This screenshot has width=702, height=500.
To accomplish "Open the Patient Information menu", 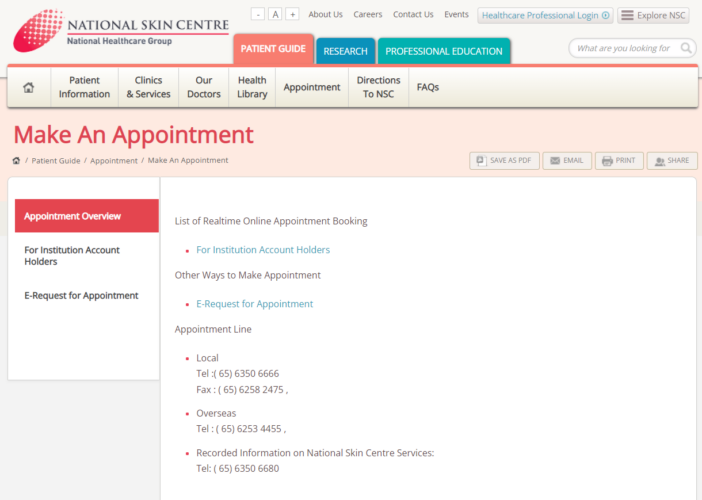I will pos(84,87).
